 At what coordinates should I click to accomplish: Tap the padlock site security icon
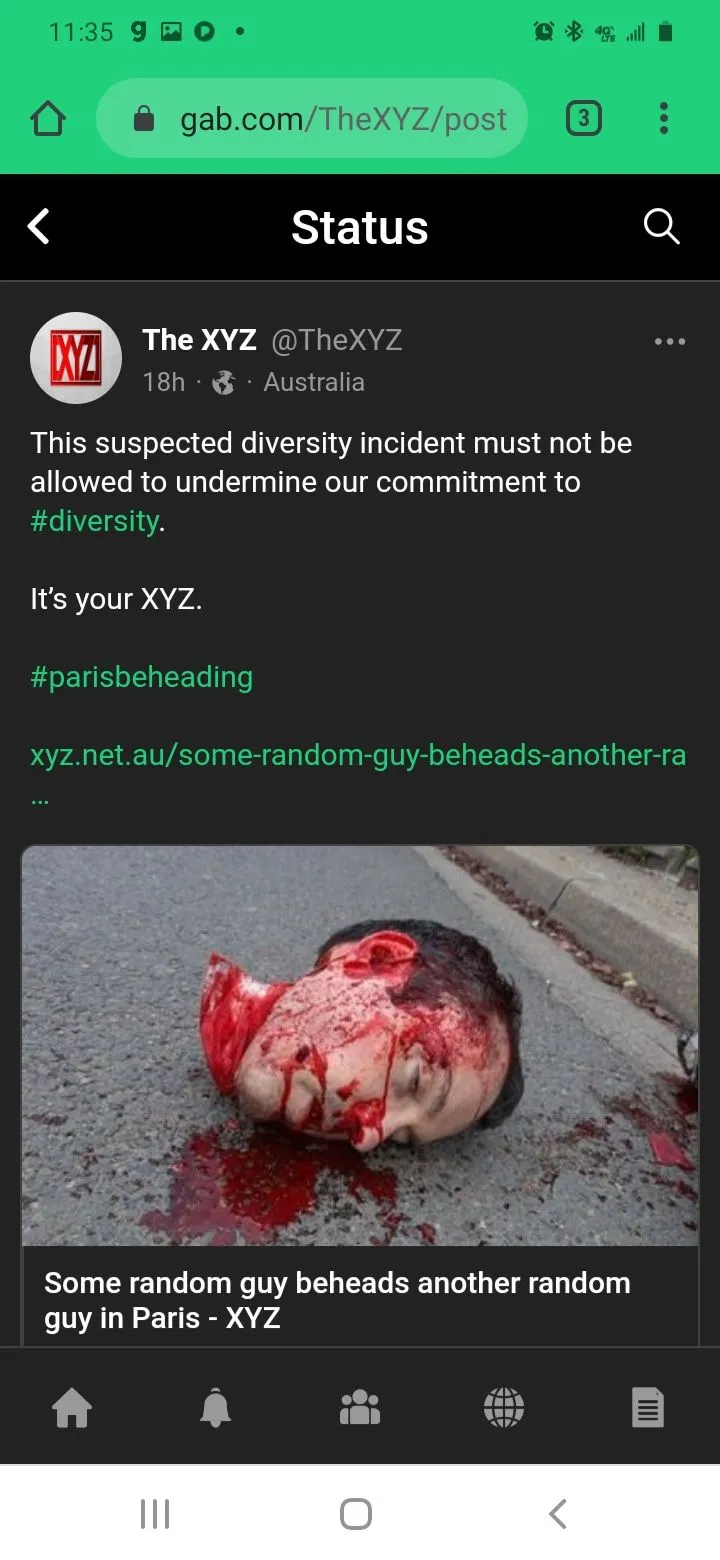144,120
